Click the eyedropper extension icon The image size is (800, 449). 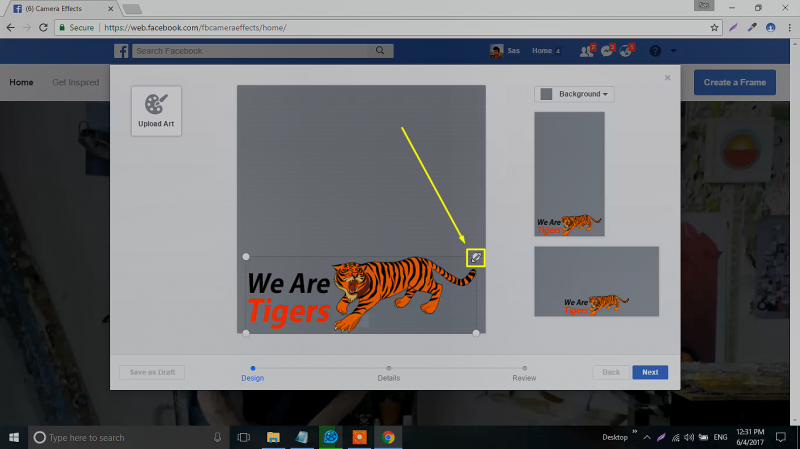tap(752, 28)
